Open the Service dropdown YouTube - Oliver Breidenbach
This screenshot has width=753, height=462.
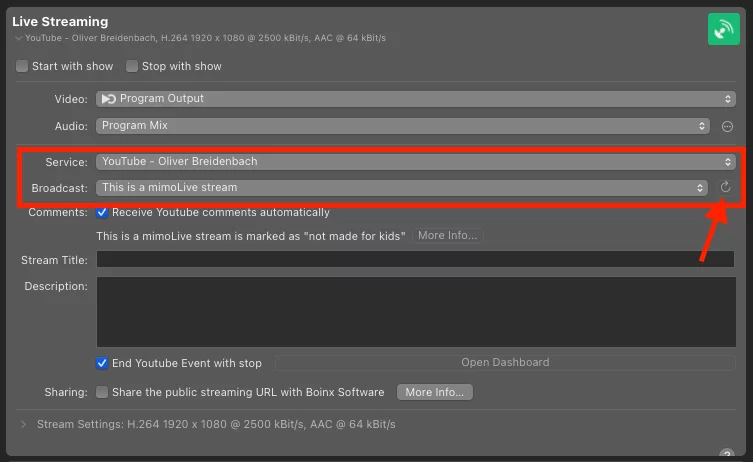tap(415, 162)
